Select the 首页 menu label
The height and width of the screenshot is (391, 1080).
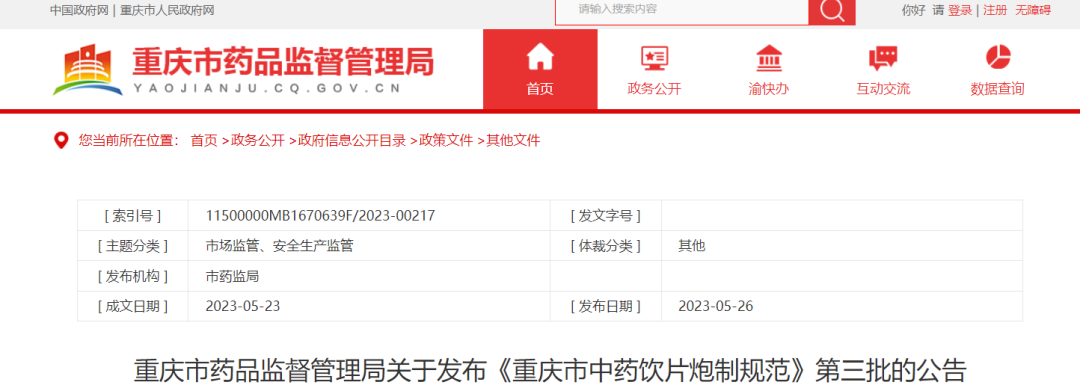540,89
